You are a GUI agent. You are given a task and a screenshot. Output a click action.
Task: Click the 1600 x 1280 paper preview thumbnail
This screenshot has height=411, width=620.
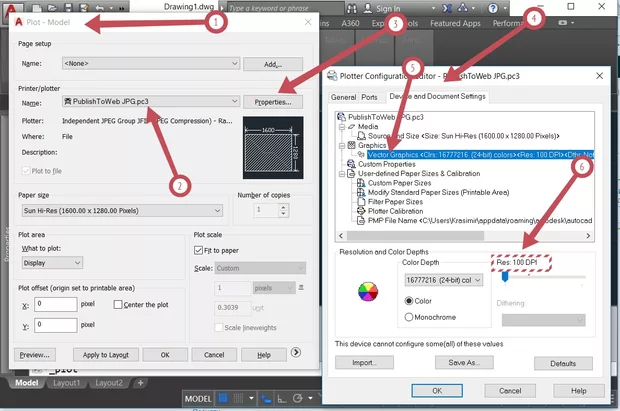(x=273, y=147)
